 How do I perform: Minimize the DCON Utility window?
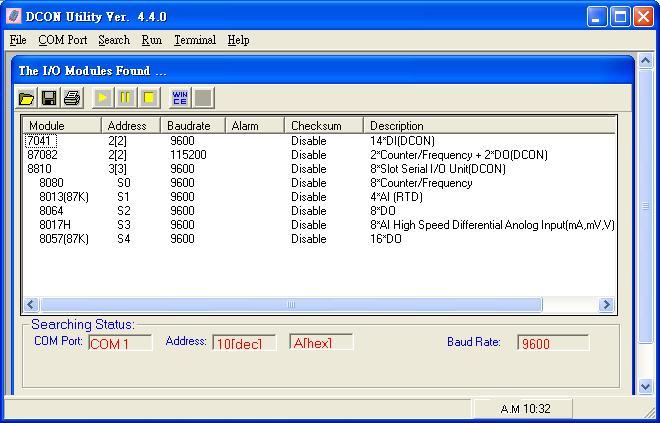point(597,17)
